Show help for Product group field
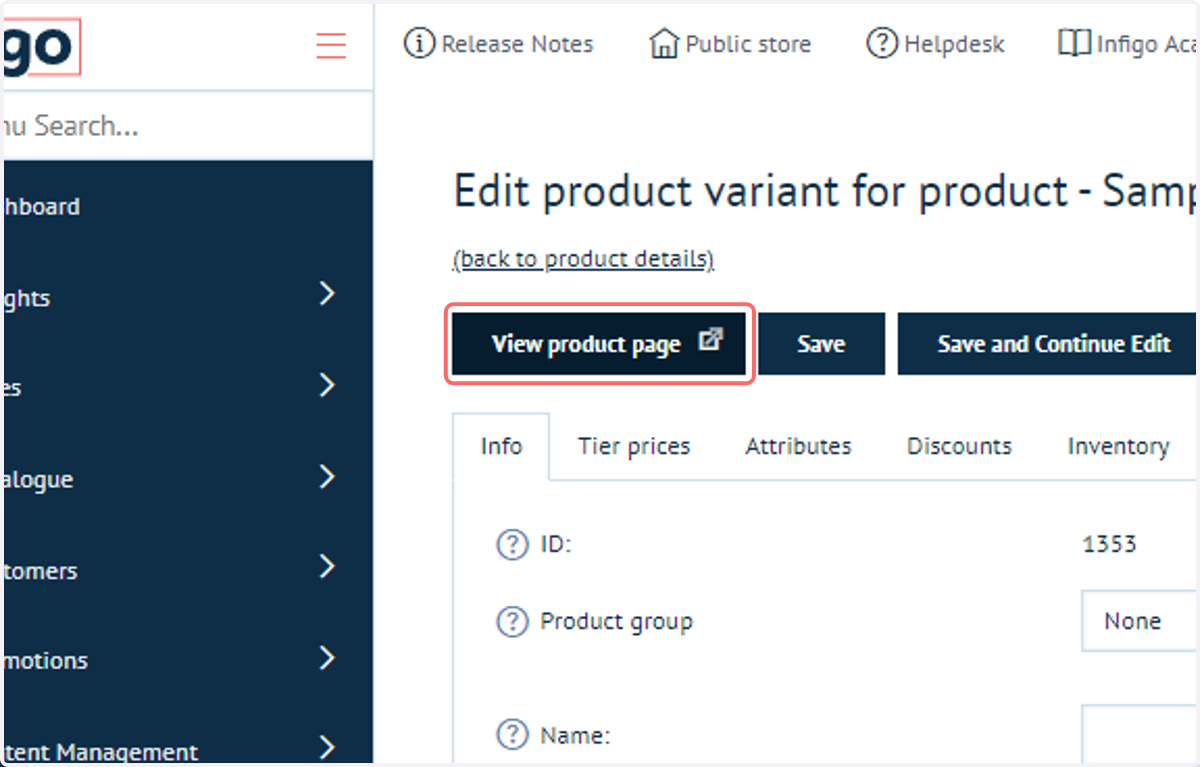 click(x=512, y=622)
